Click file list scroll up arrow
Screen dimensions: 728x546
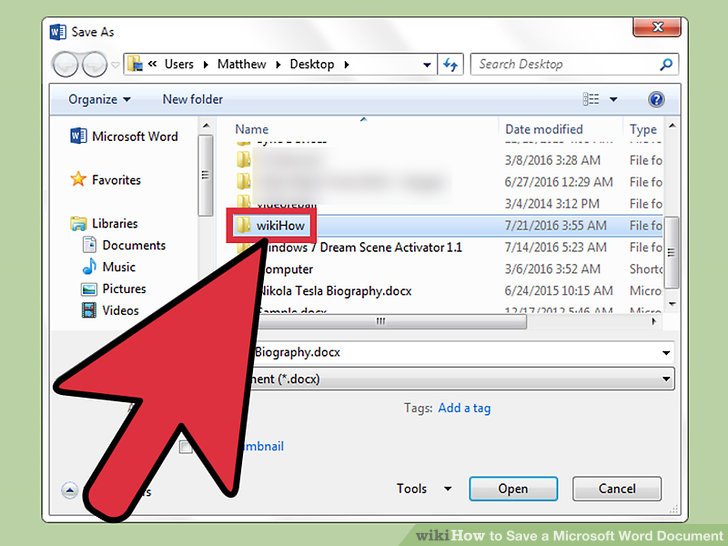[x=671, y=126]
